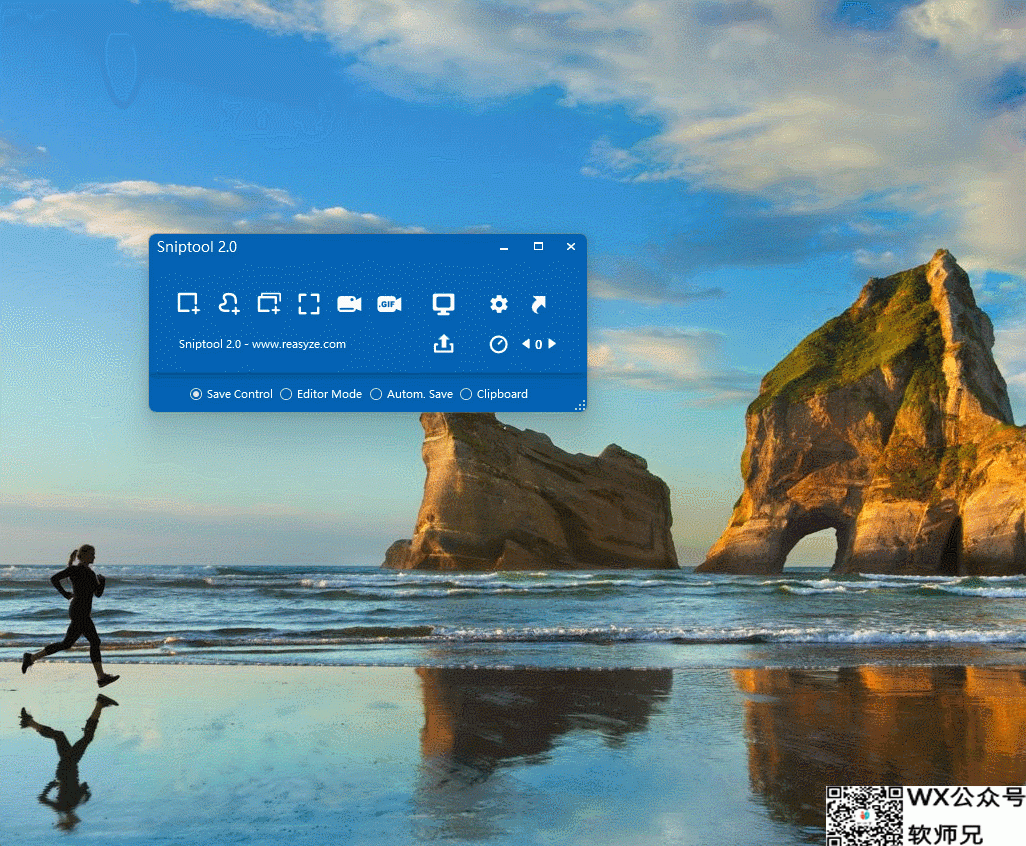Increase delay with the right arrow

(552, 344)
